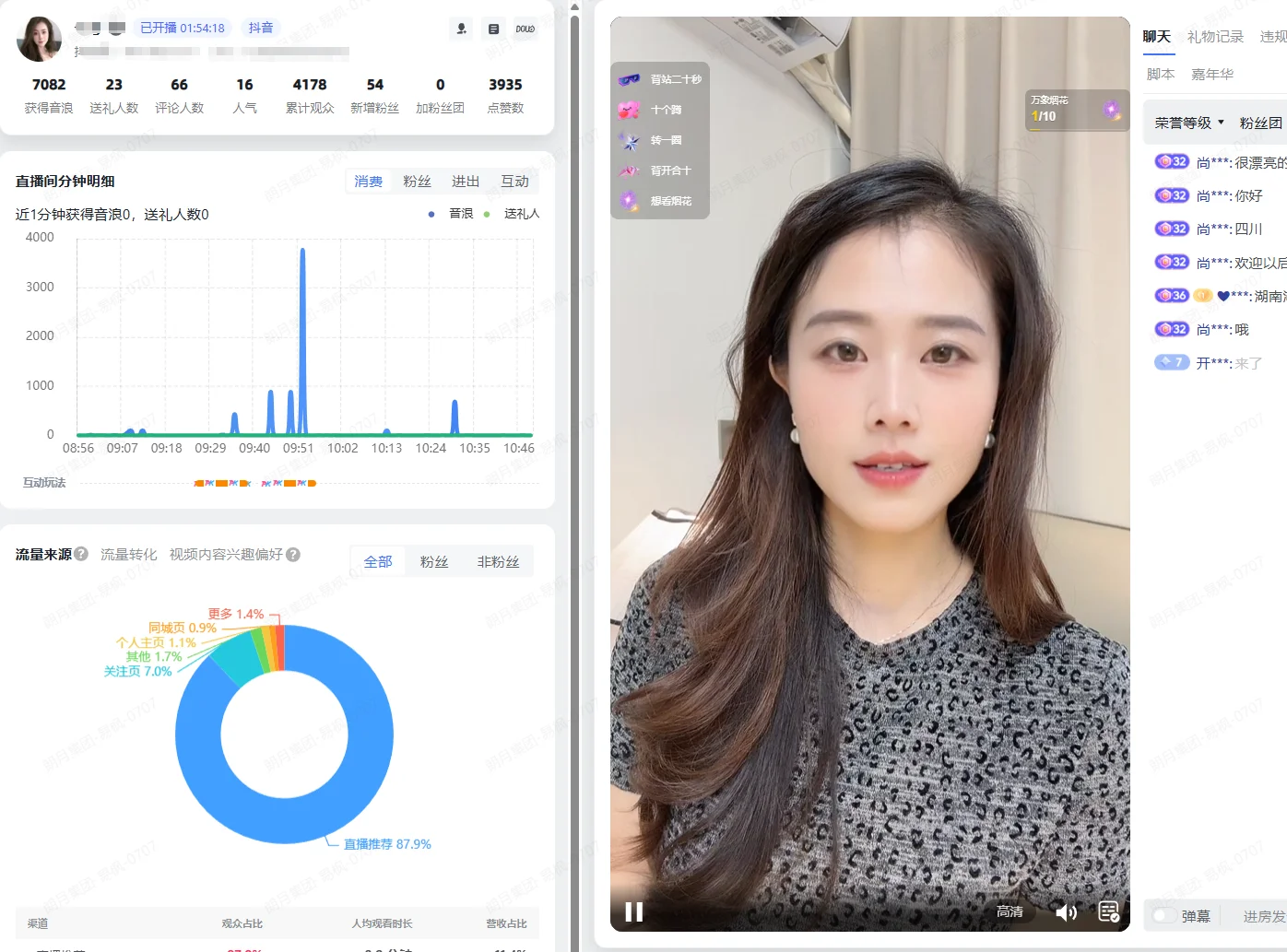Expand the 流量来源 help tooltip icon
Screen dimensions: 1287x952
click(80, 554)
